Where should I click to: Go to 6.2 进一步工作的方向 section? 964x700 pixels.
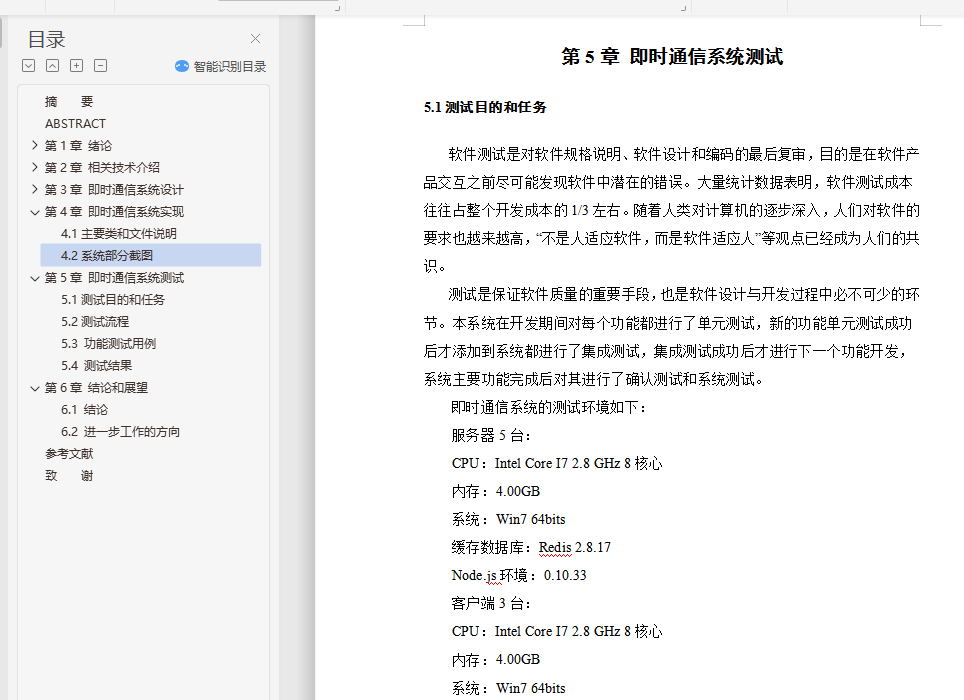point(120,431)
